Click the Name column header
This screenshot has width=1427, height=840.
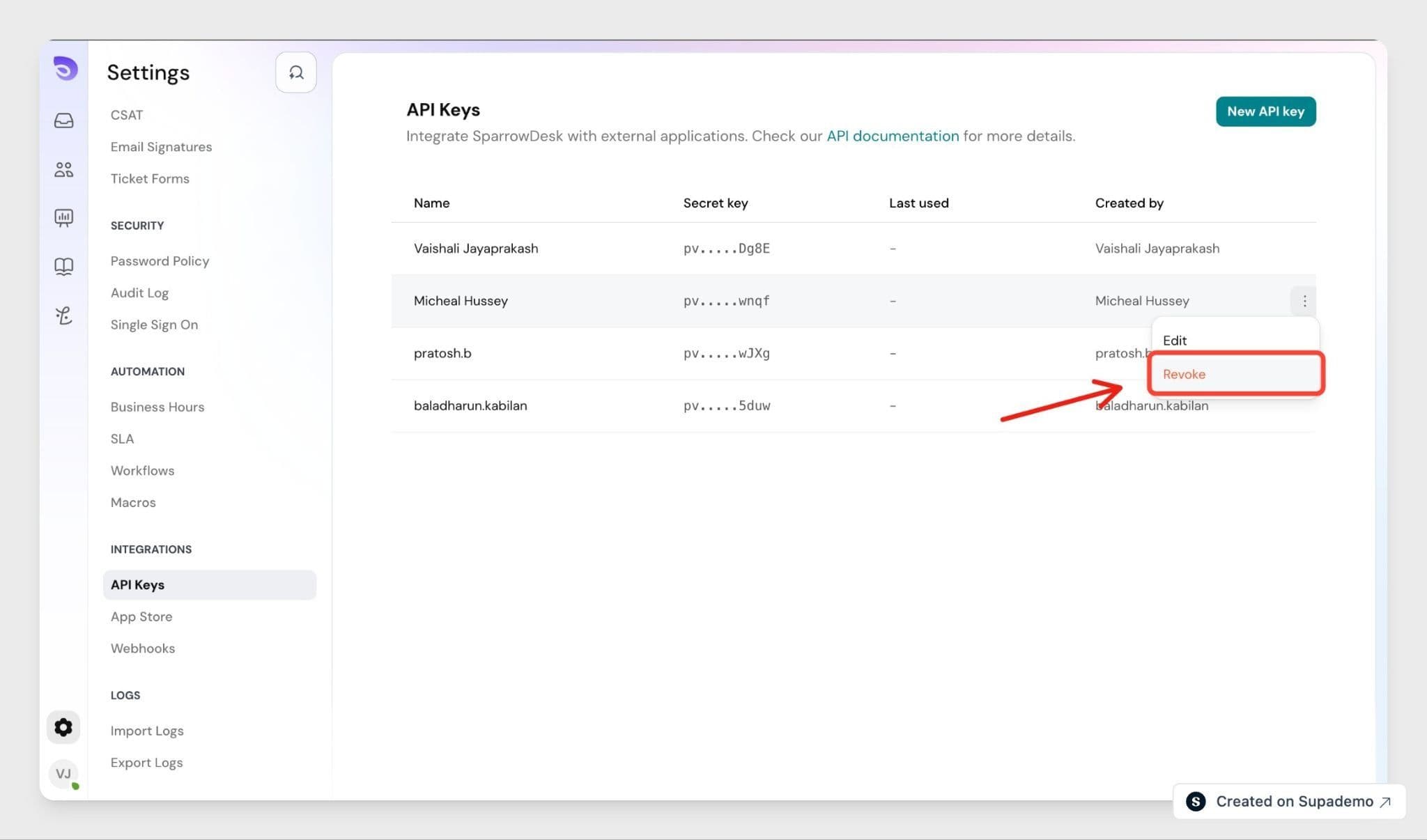[432, 203]
